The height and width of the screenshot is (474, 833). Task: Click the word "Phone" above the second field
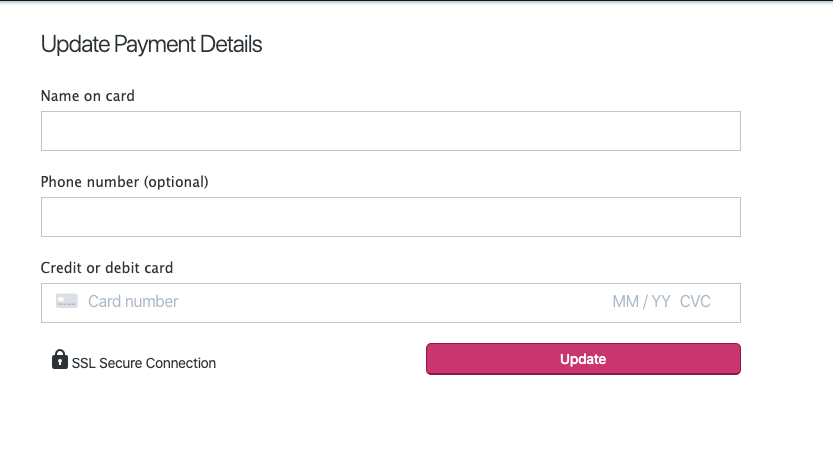[x=60, y=182]
